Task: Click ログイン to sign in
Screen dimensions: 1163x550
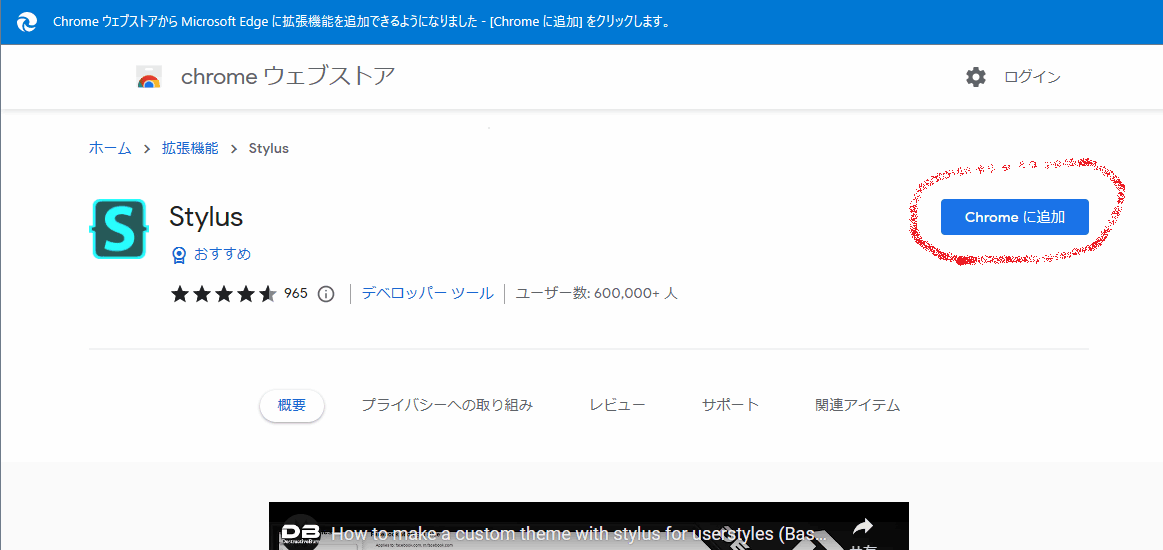Action: click(1032, 77)
